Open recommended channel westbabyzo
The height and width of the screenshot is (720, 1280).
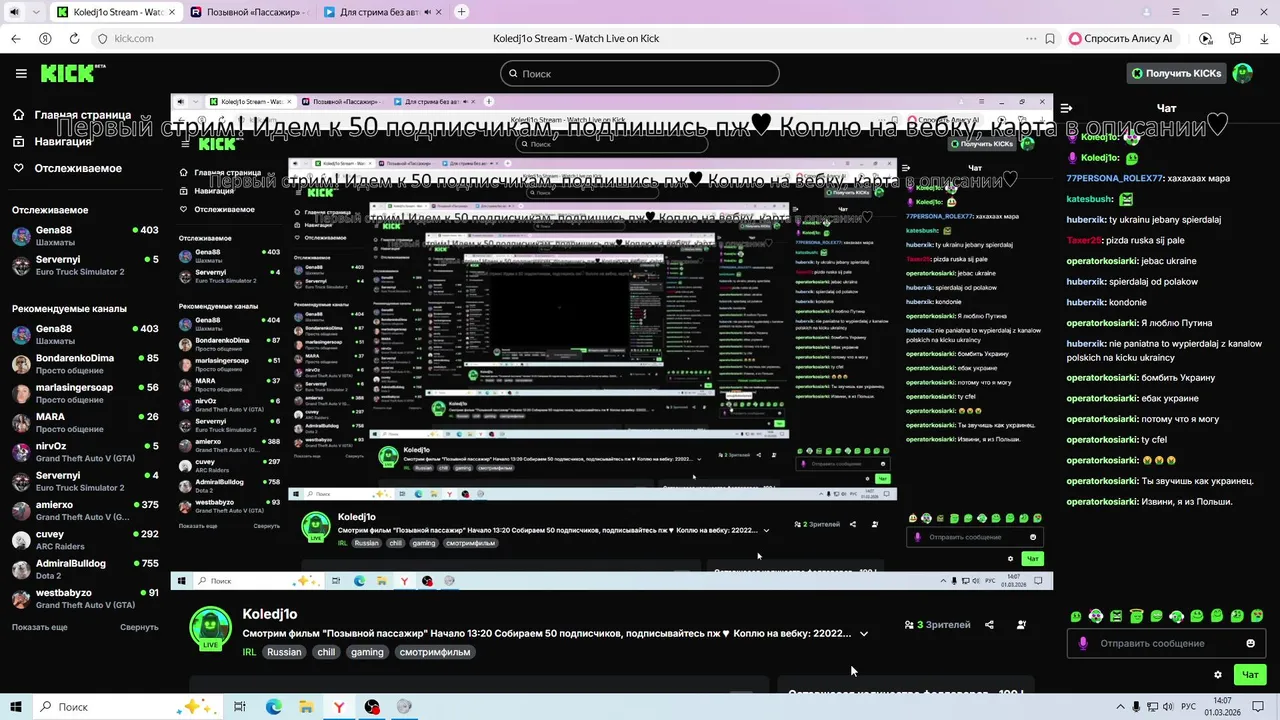85,598
